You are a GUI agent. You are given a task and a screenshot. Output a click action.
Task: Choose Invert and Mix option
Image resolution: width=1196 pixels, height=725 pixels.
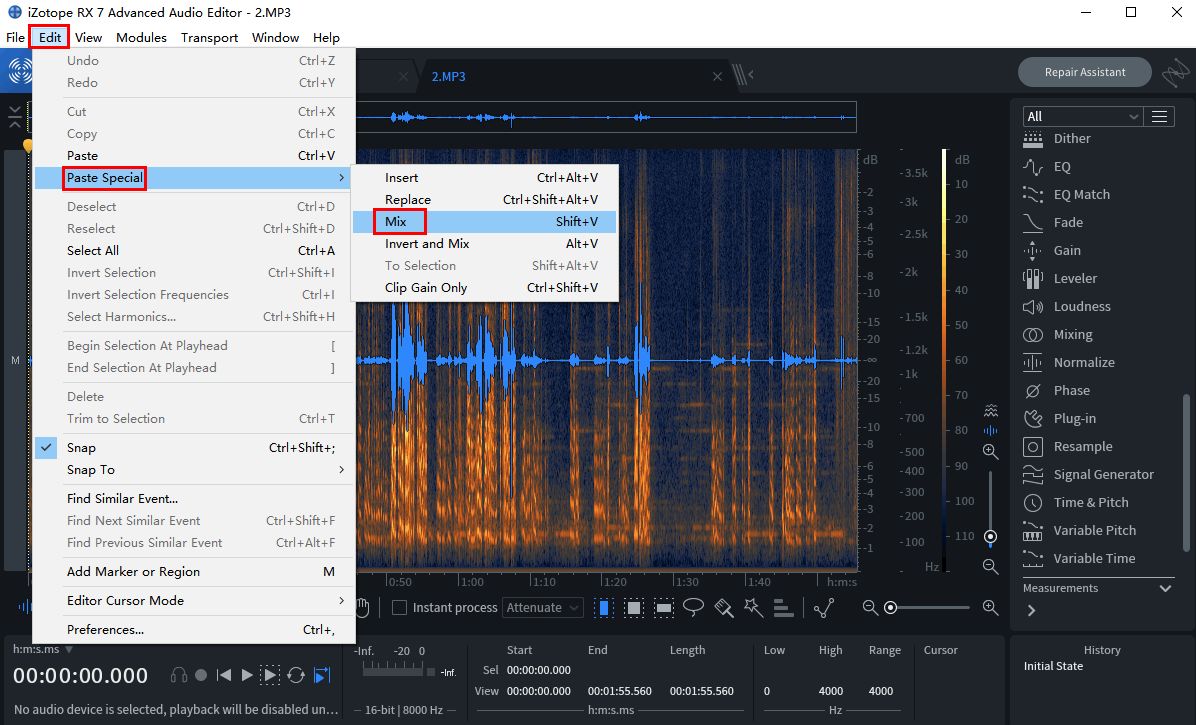coord(484,244)
